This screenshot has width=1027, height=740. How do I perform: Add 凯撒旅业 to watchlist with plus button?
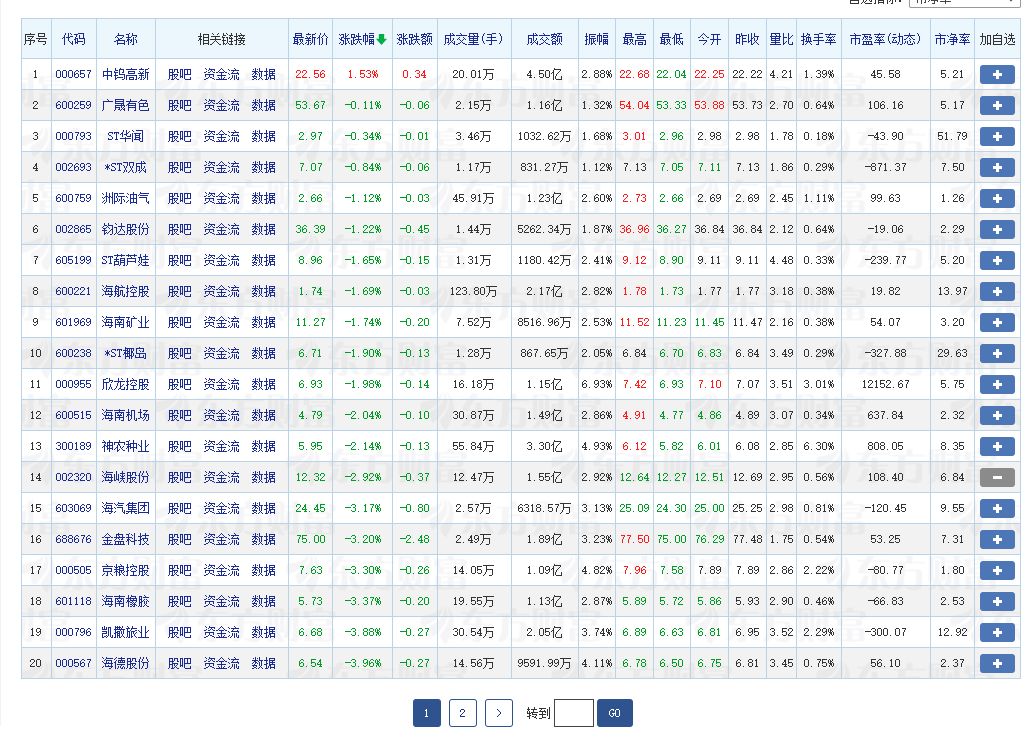(x=997, y=633)
